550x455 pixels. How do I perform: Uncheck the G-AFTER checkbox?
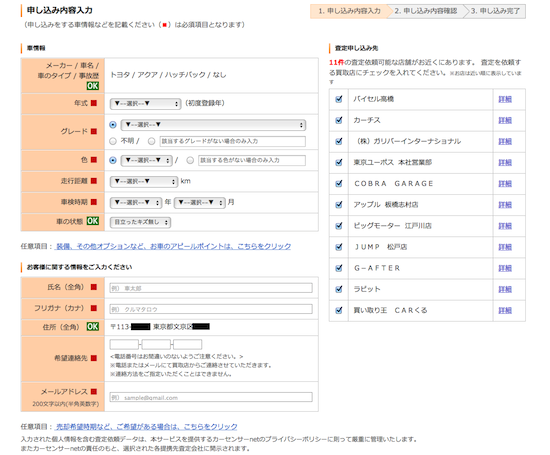coord(338,268)
